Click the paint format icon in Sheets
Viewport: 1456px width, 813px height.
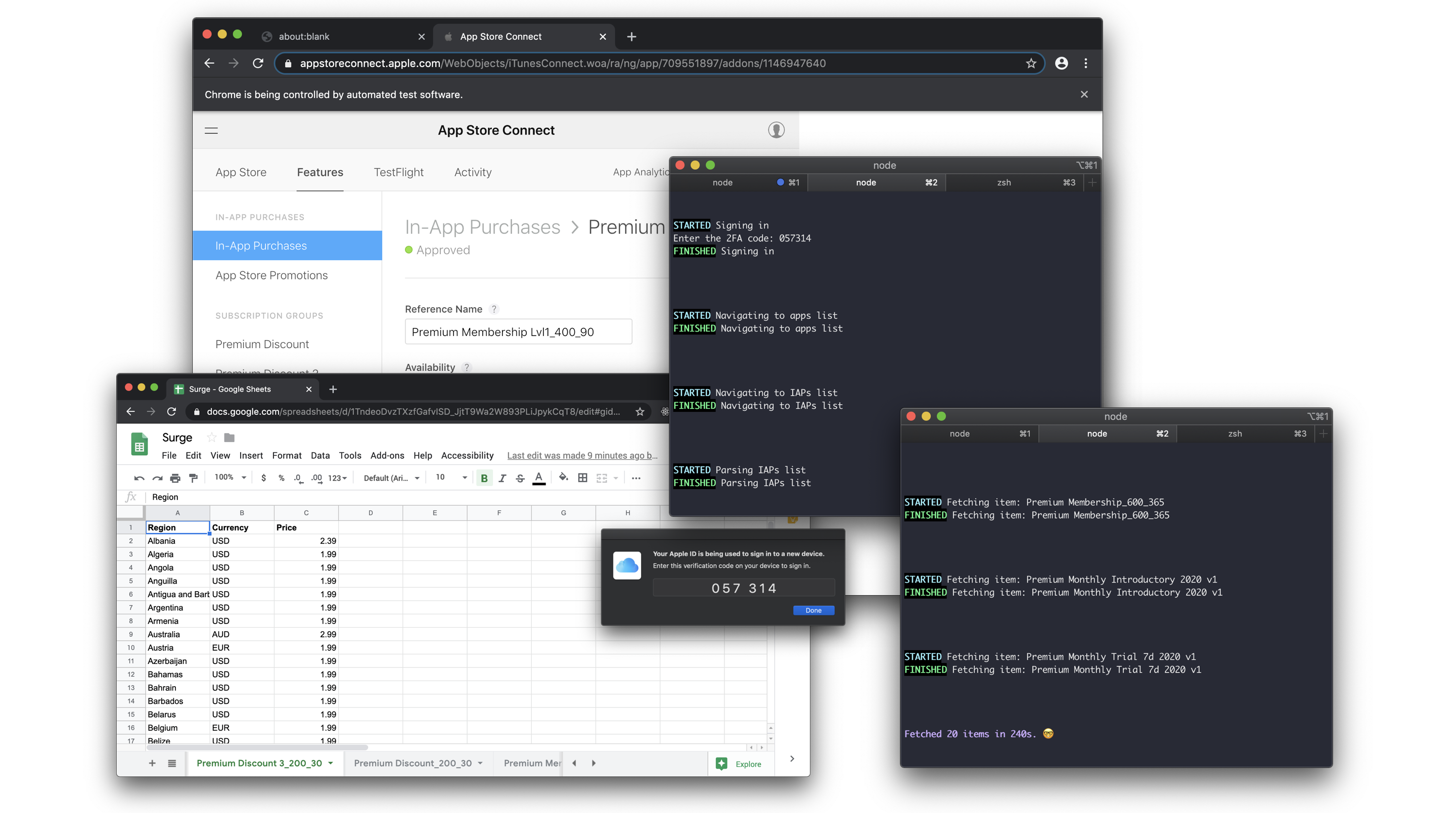193,478
